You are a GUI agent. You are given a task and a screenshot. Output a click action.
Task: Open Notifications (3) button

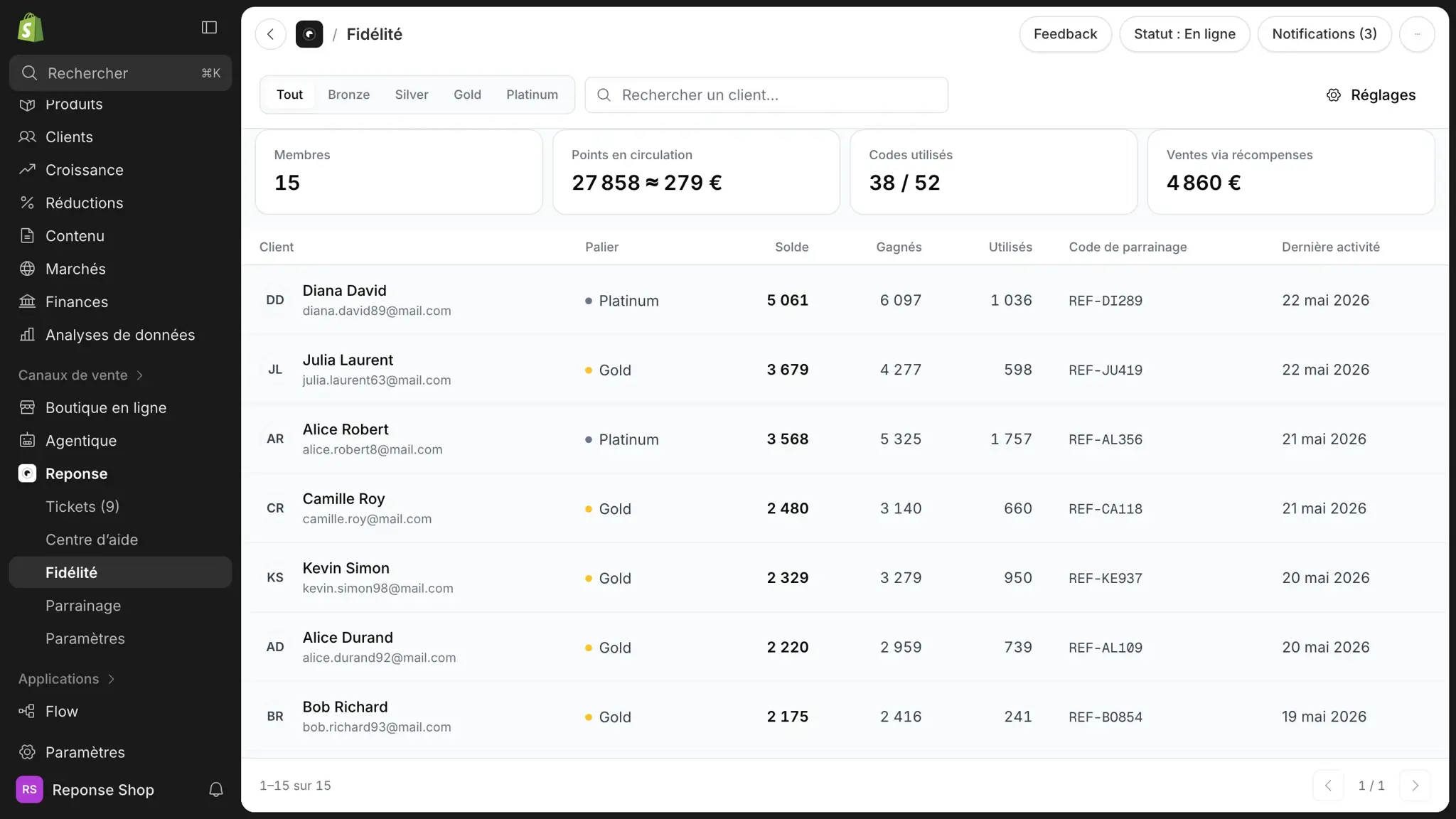pyautogui.click(x=1324, y=34)
